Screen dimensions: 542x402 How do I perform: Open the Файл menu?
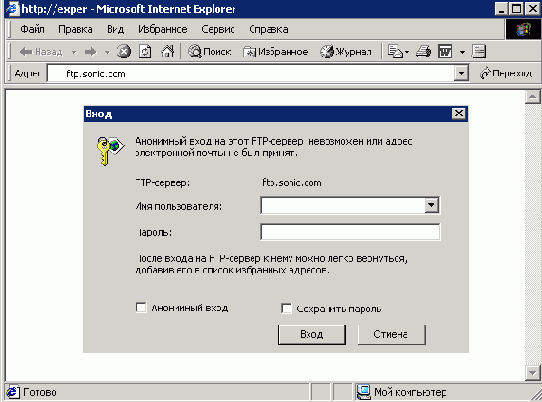coord(32,29)
